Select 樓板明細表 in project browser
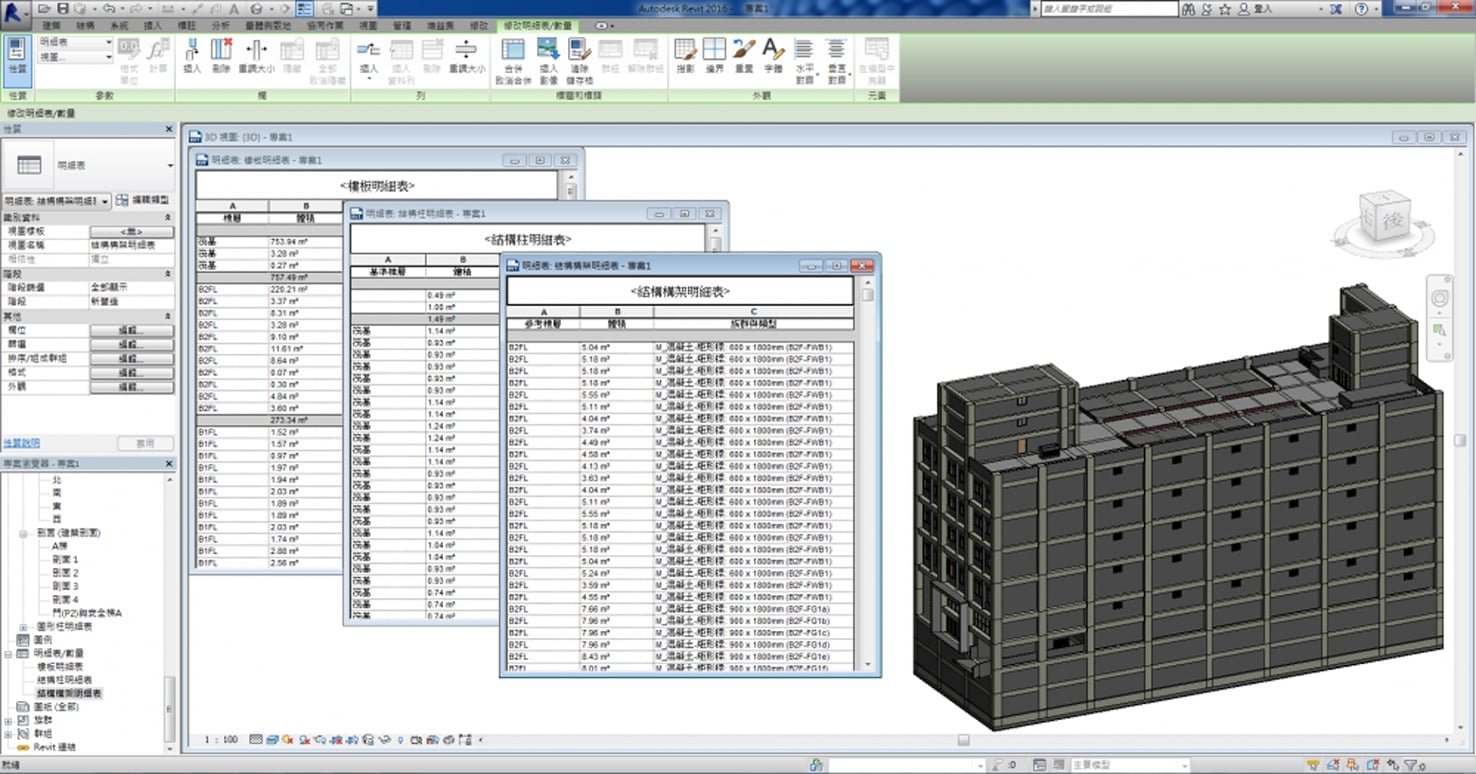1476x774 pixels. coord(60,666)
